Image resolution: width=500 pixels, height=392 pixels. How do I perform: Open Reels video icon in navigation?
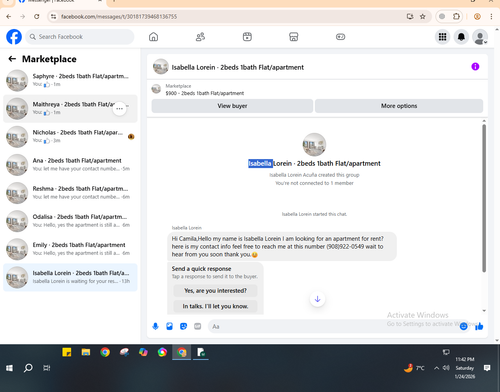coord(247,37)
